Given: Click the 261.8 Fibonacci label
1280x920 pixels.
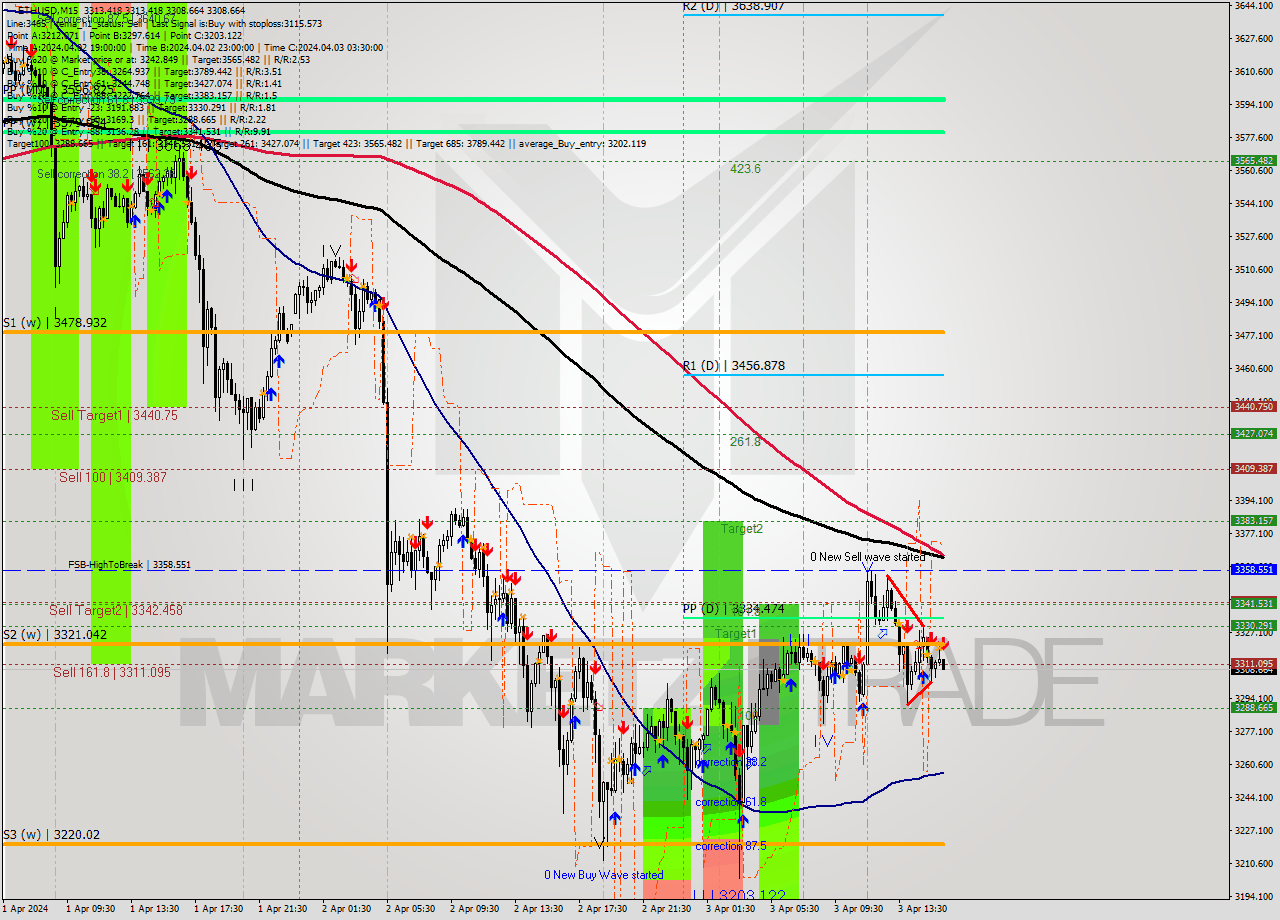Looking at the screenshot, I should point(745,441).
